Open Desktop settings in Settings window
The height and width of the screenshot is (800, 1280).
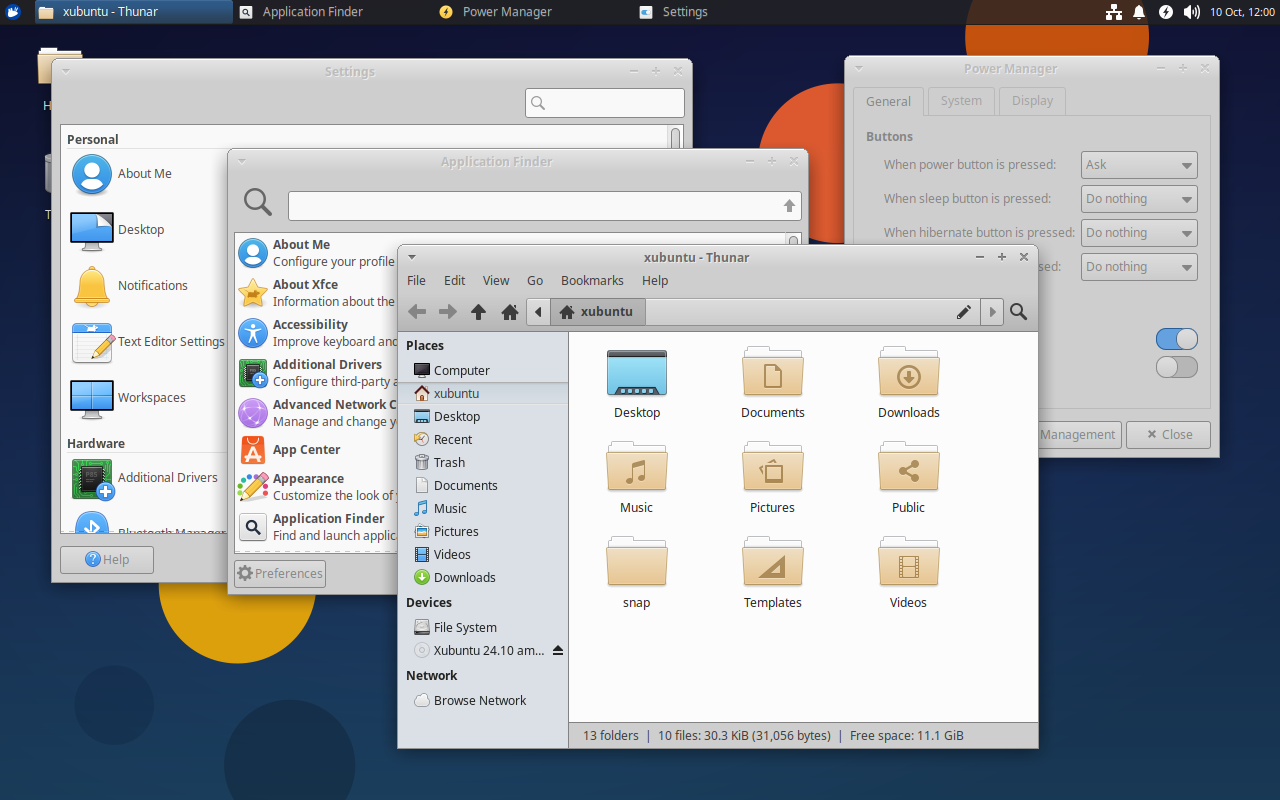tap(118, 230)
